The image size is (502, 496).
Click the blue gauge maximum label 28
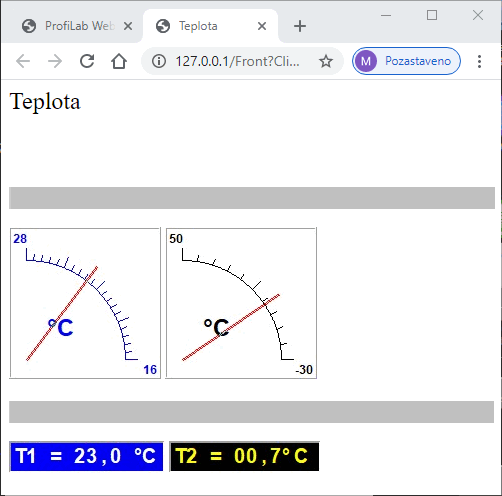tap(20, 239)
